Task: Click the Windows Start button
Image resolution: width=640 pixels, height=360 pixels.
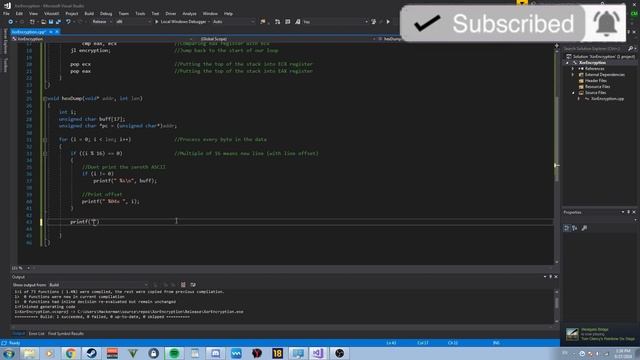Action: click(x=9, y=353)
